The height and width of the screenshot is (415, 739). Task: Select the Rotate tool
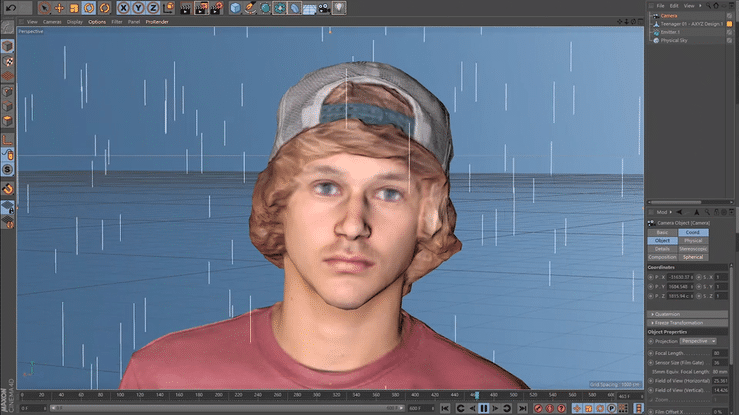tap(89, 8)
